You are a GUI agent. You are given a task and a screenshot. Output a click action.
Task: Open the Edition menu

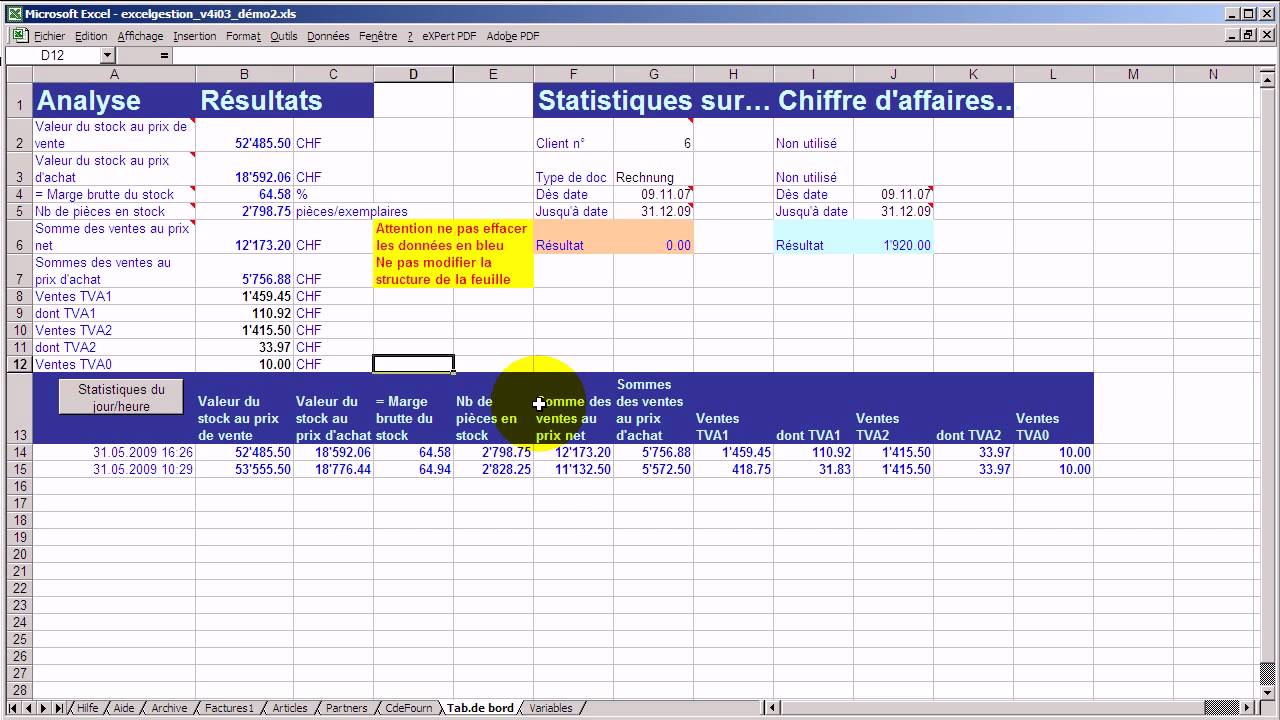[x=91, y=36]
